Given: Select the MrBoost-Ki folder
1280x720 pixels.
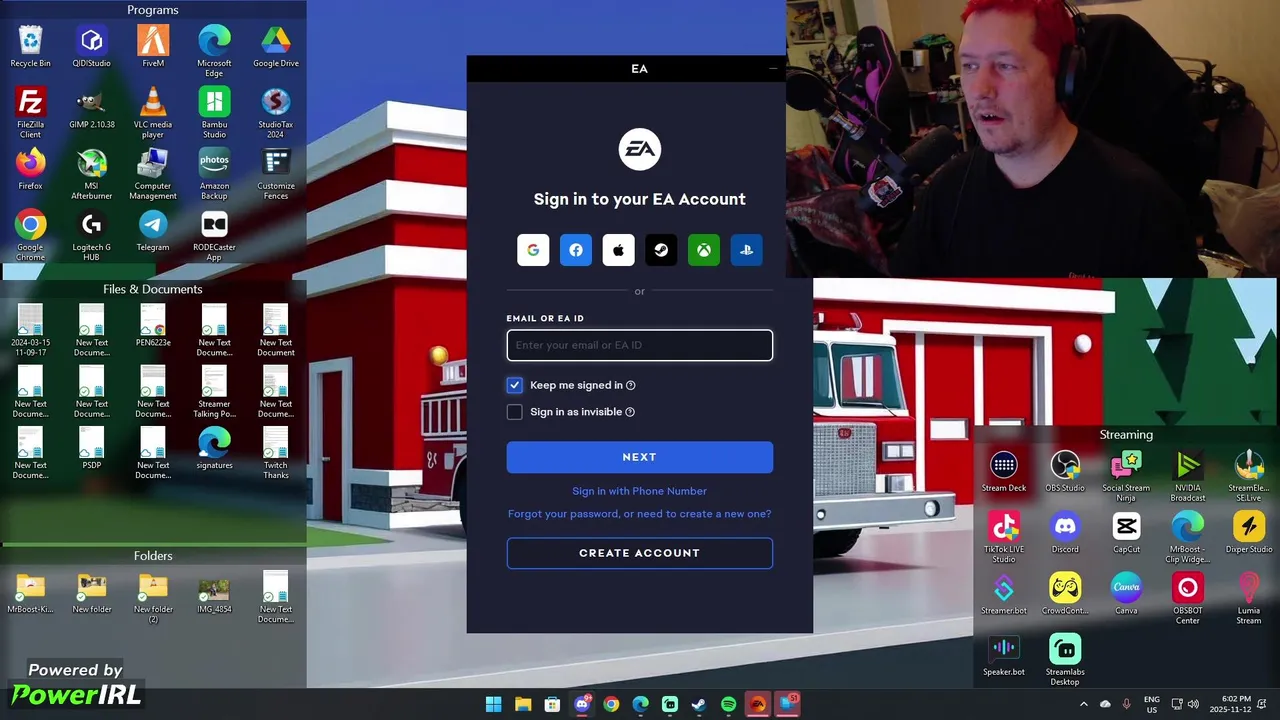Looking at the screenshot, I should (30, 592).
